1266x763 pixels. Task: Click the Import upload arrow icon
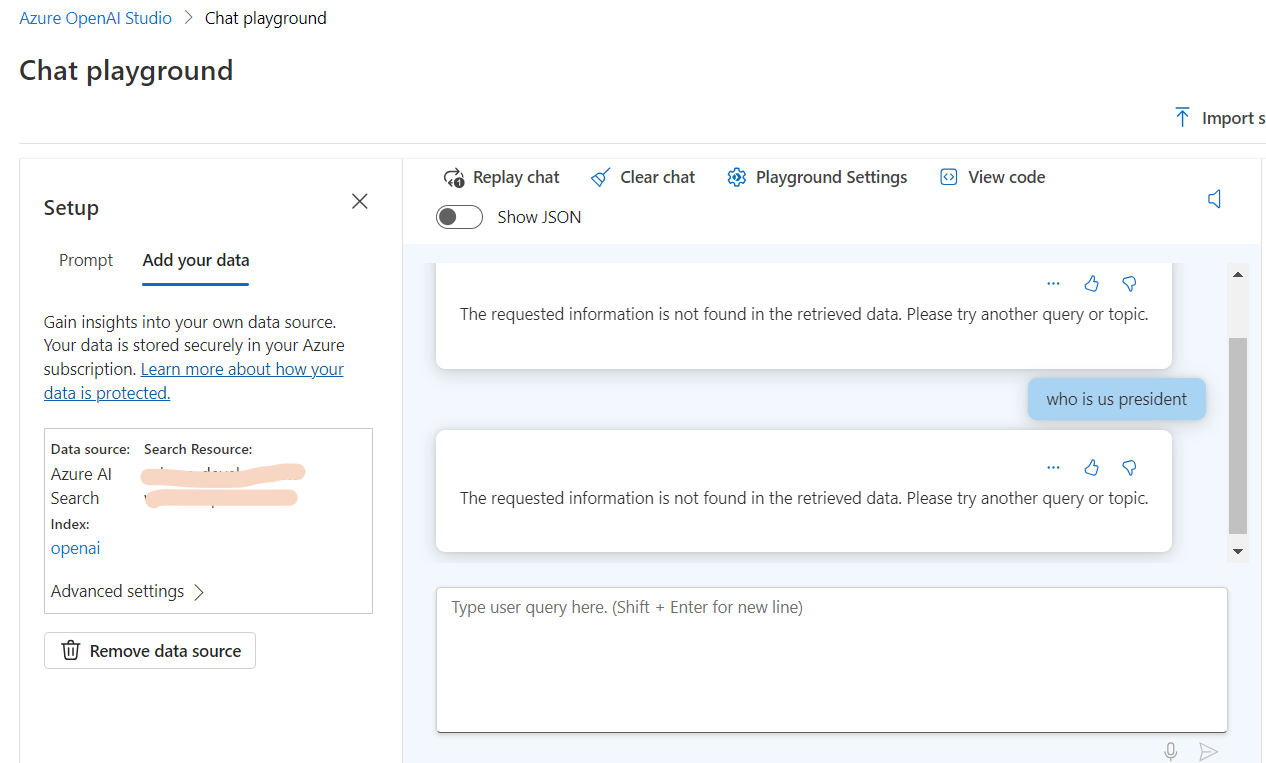[x=1182, y=117]
